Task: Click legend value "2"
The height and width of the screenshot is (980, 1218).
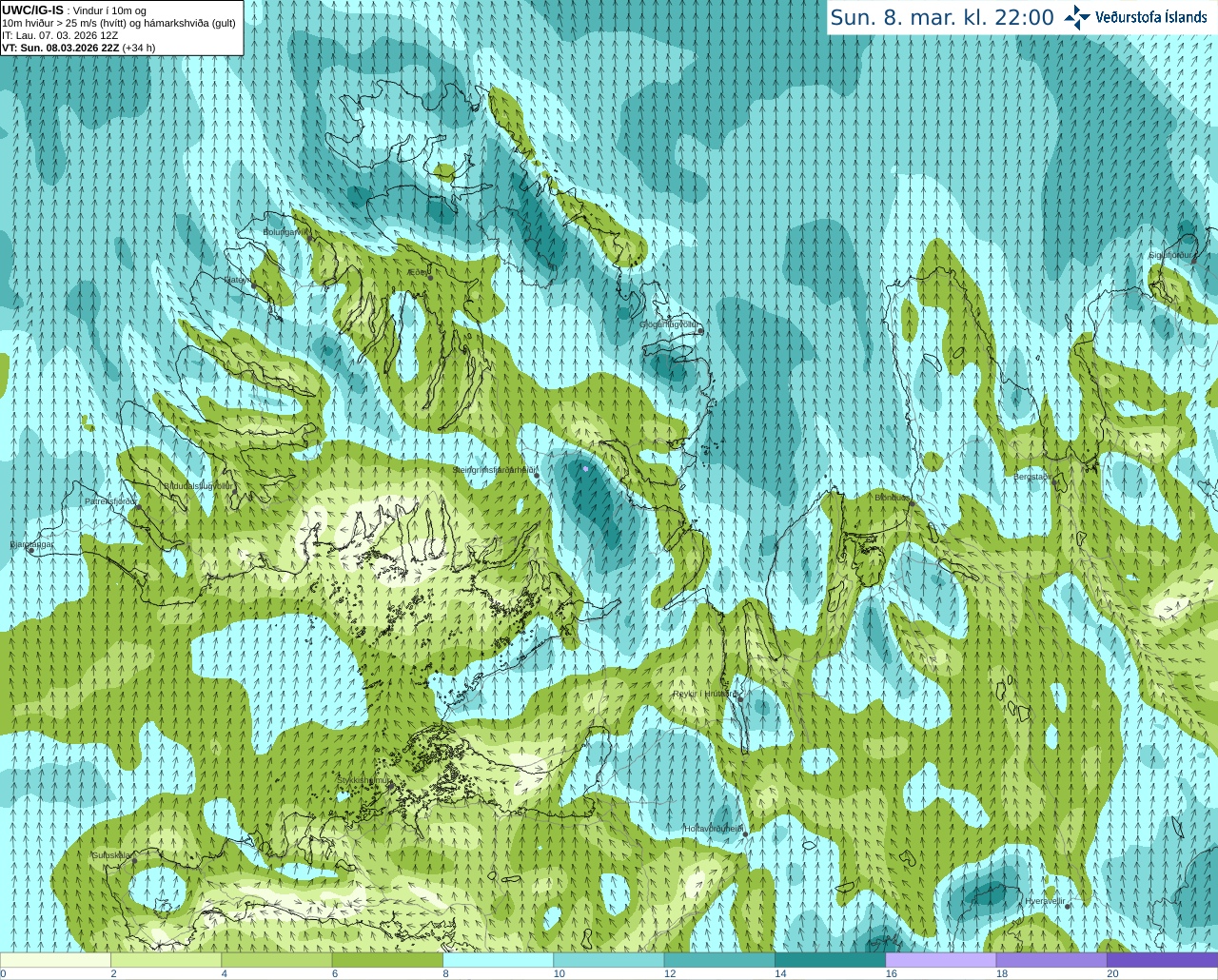Action: [113, 973]
